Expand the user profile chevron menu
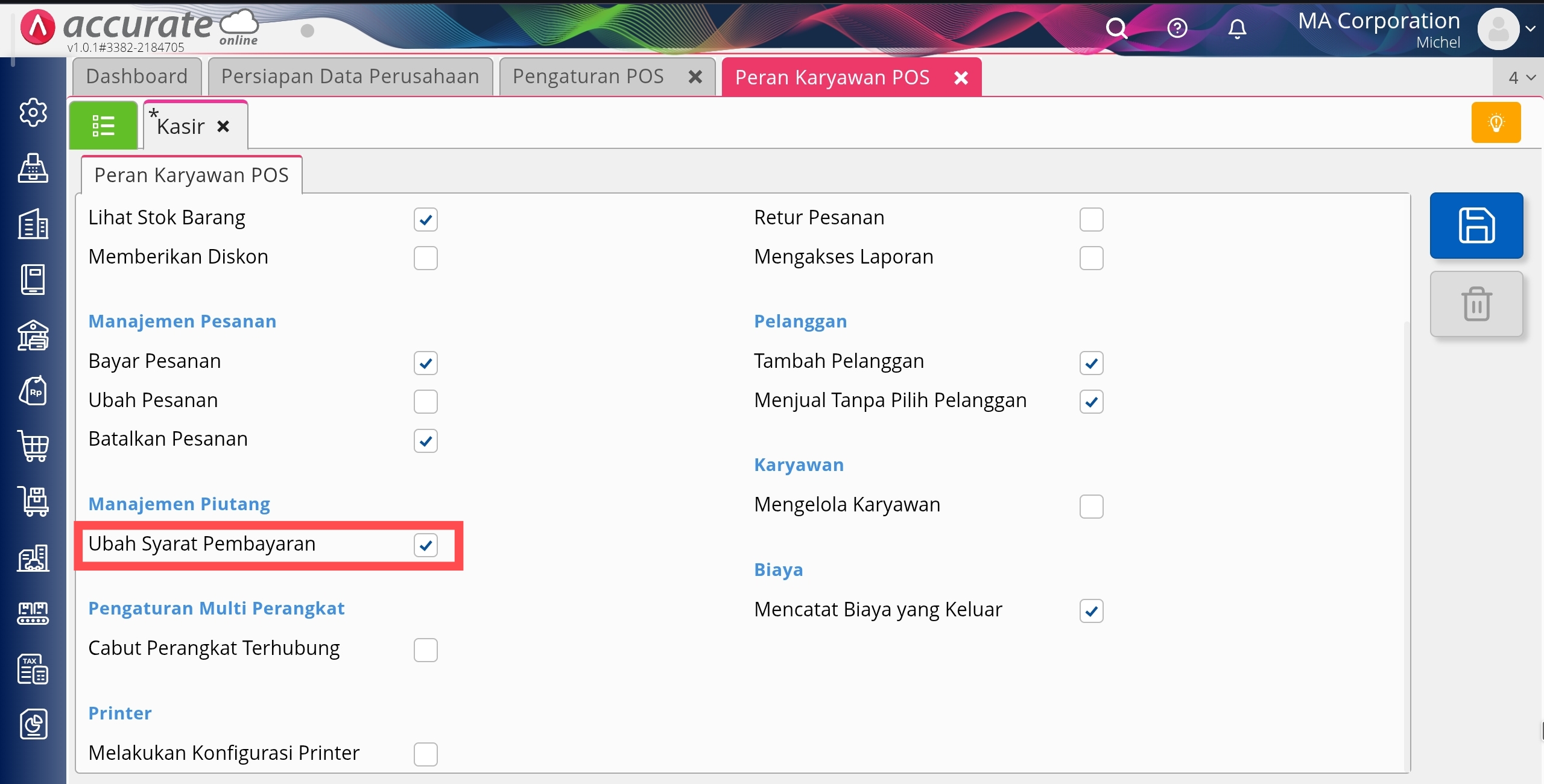 1530,28
